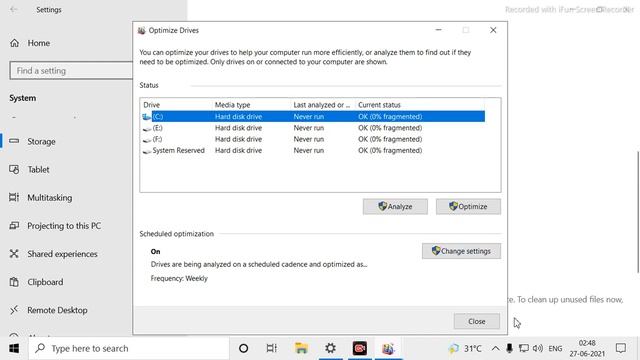Open the volume control tray icon
640x360 pixels.
click(538, 349)
